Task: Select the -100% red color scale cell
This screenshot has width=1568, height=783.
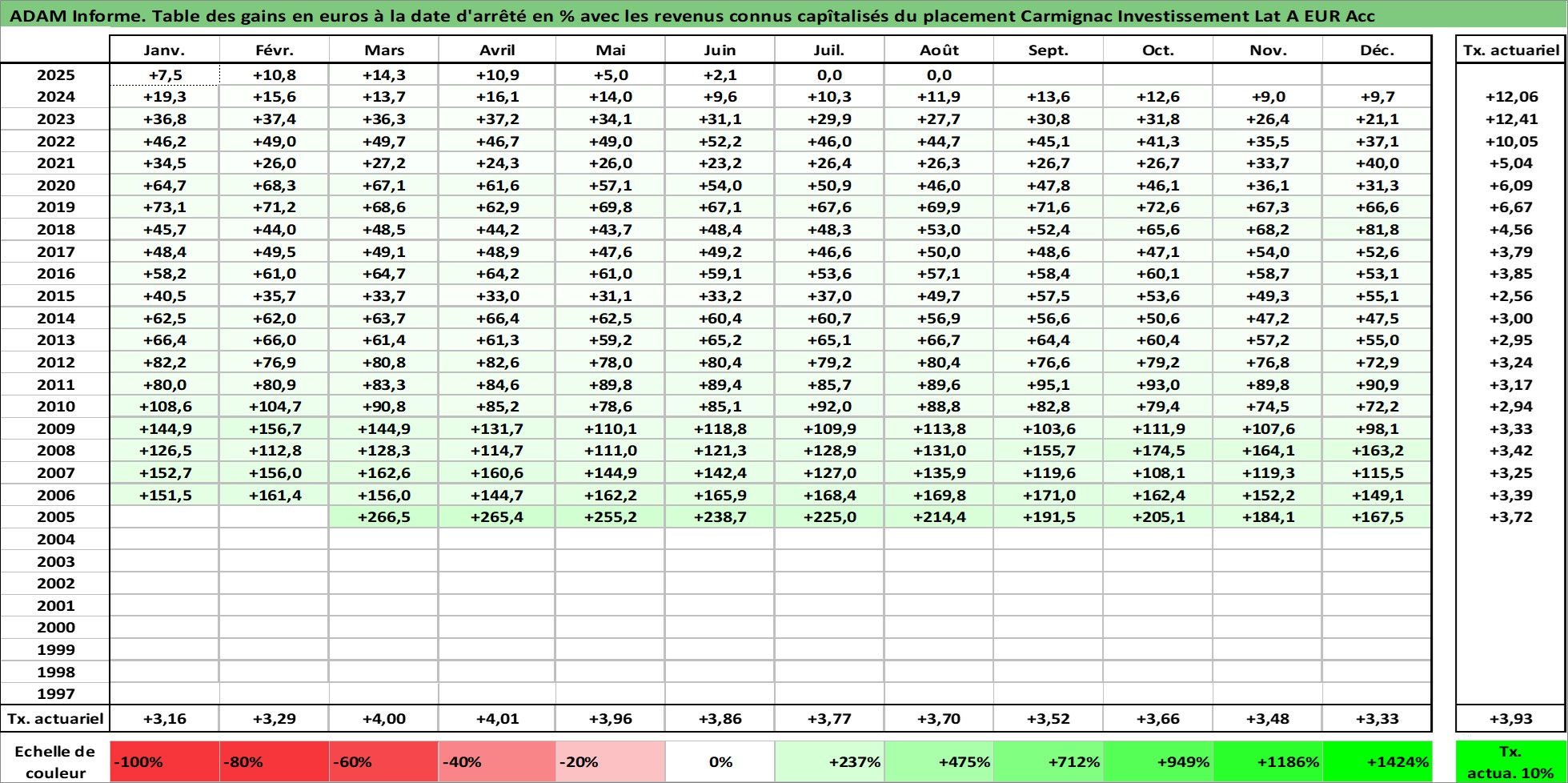Action: click(164, 761)
